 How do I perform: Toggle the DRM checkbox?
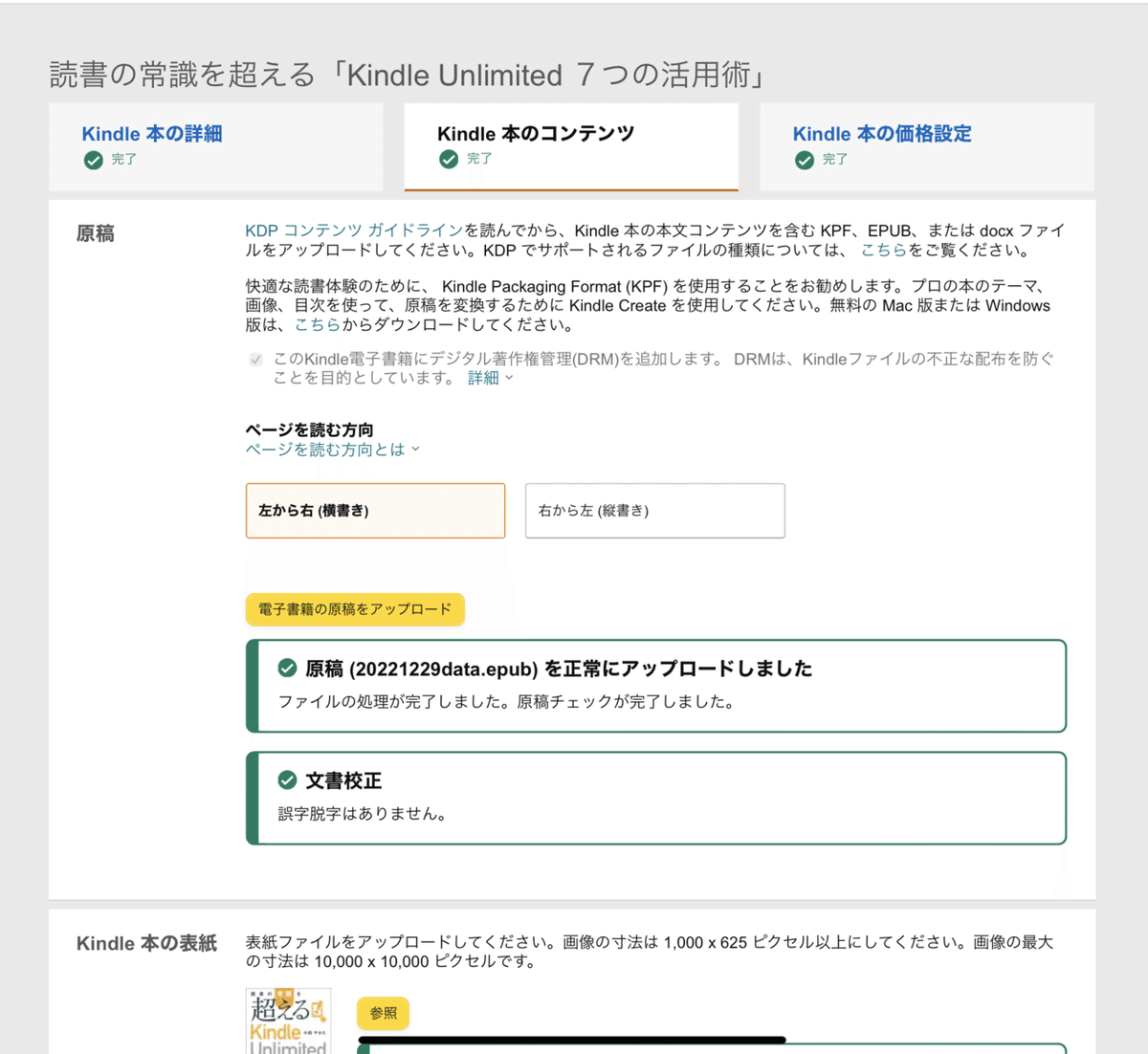tap(255, 360)
